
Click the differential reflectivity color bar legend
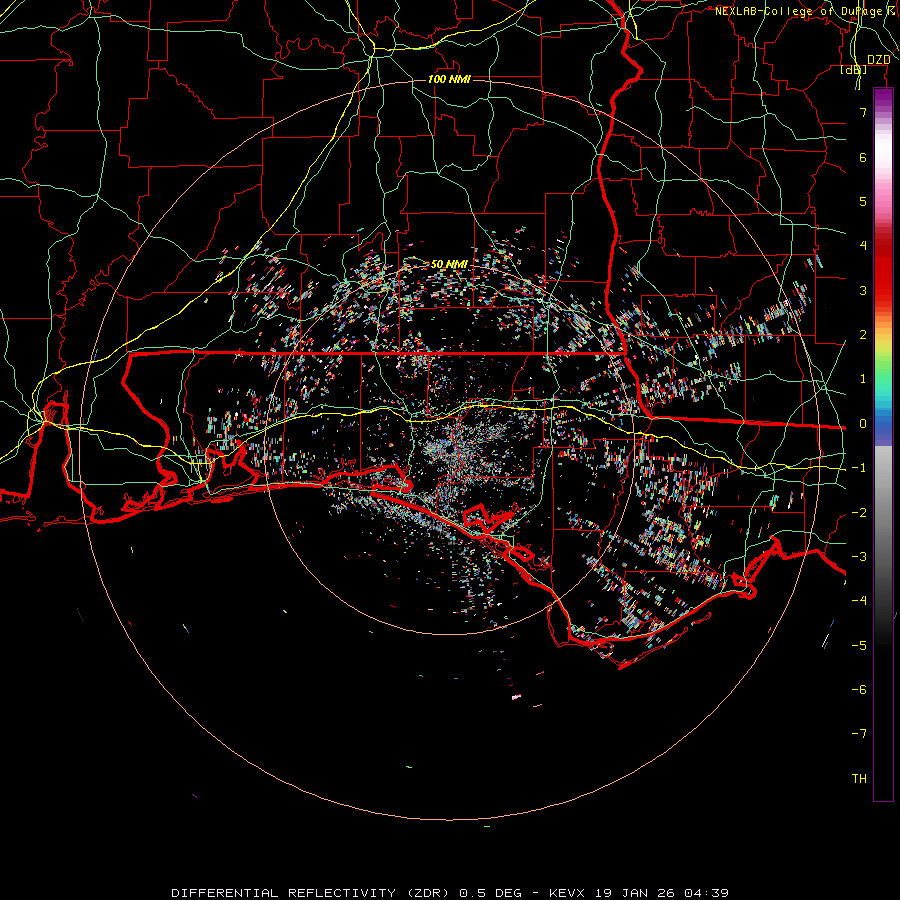tap(883, 445)
